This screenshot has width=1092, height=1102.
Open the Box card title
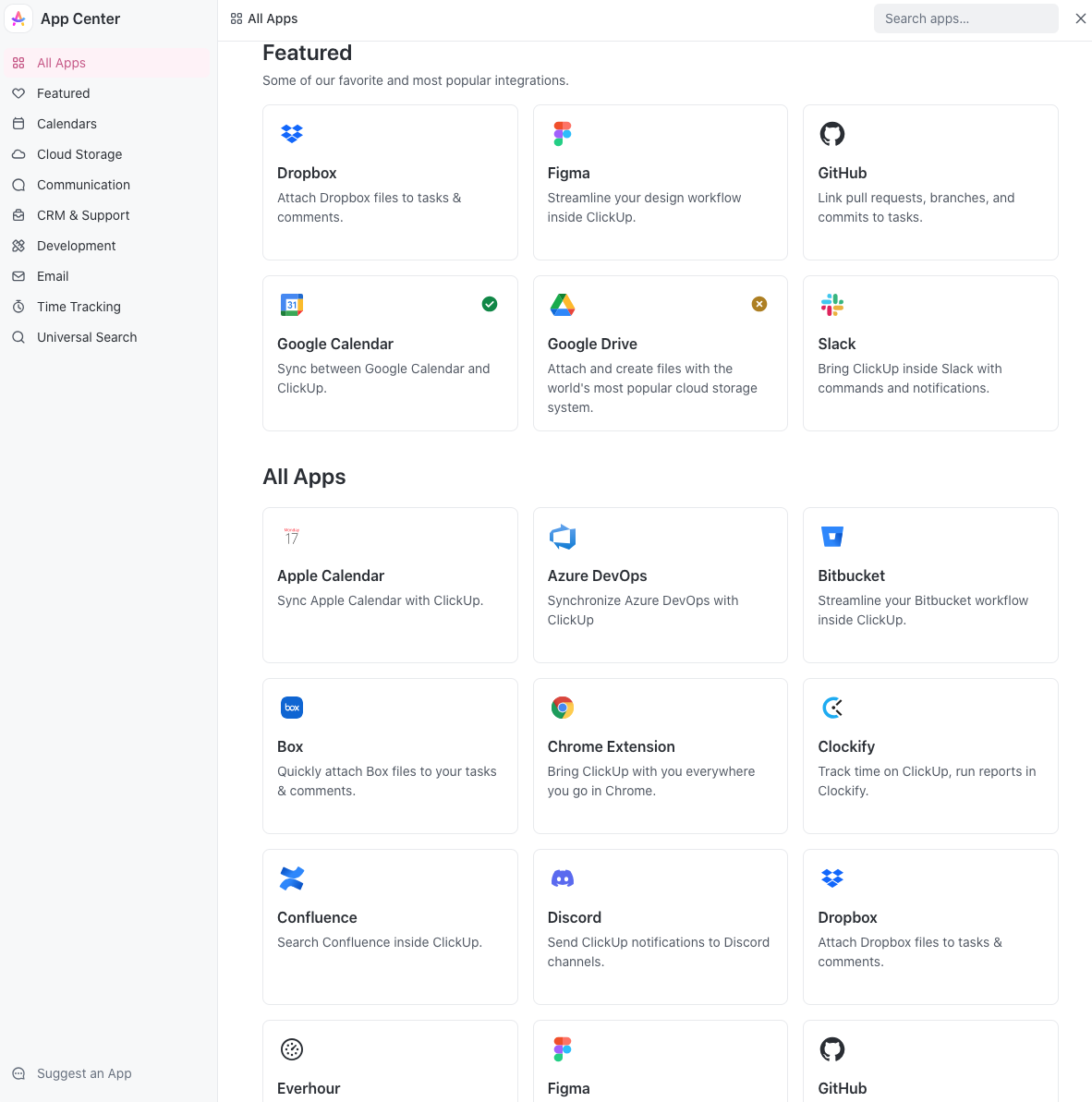[x=289, y=746]
